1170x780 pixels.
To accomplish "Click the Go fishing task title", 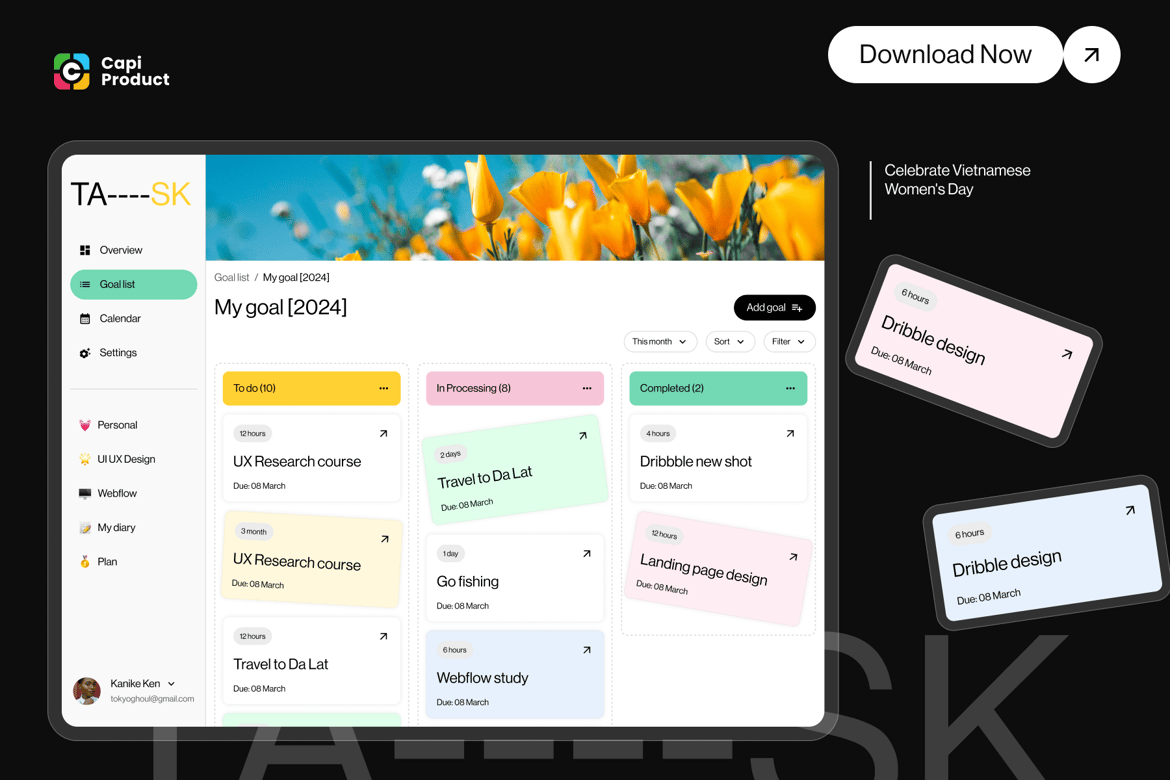I will click(x=468, y=581).
